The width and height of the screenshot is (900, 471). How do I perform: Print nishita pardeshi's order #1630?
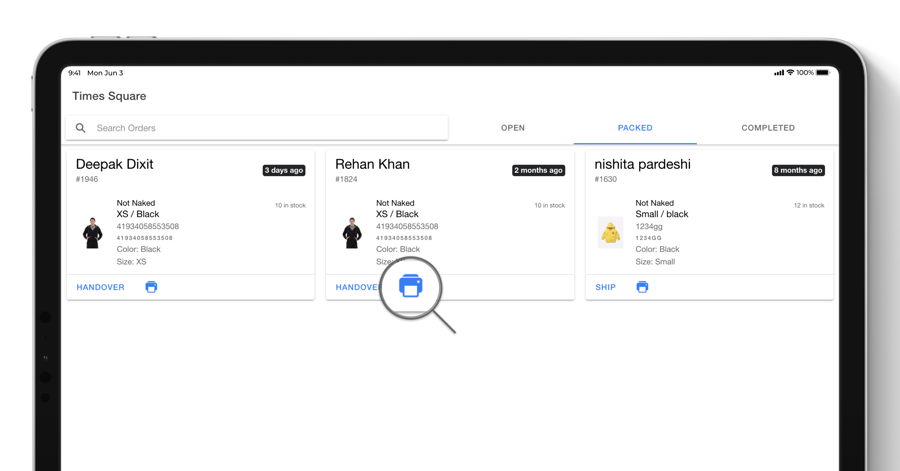pos(642,287)
